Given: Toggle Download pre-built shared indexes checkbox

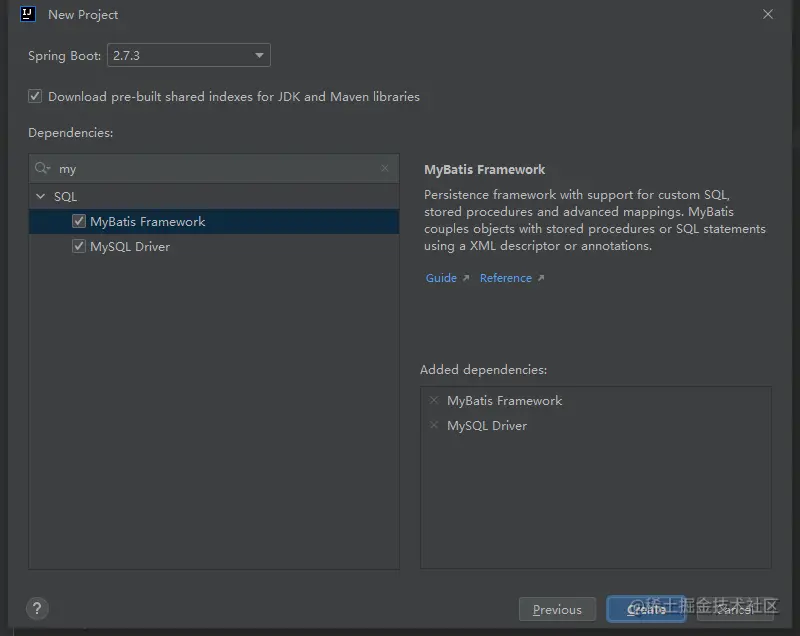Looking at the screenshot, I should [35, 96].
